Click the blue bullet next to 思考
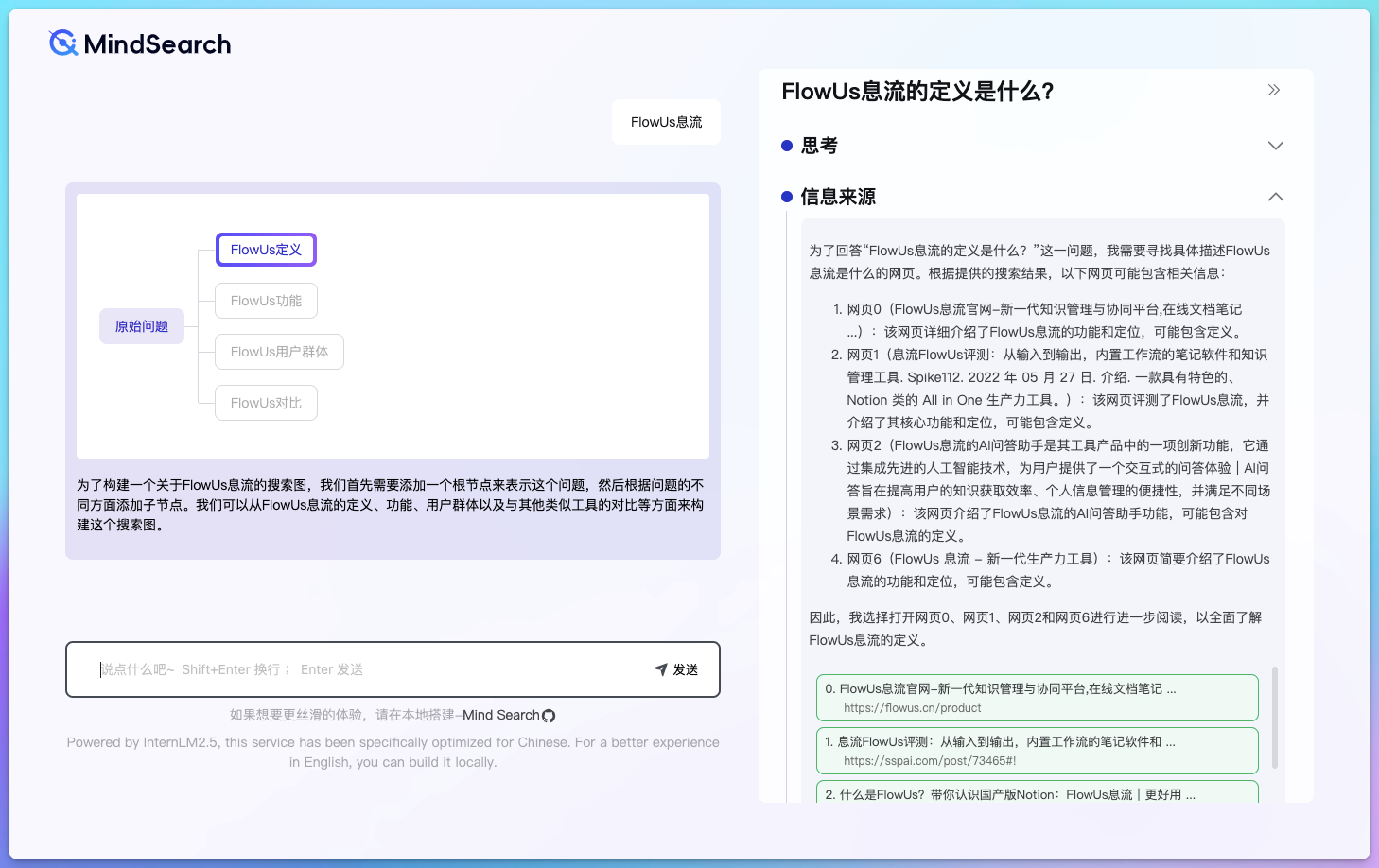1379x868 pixels. click(786, 146)
